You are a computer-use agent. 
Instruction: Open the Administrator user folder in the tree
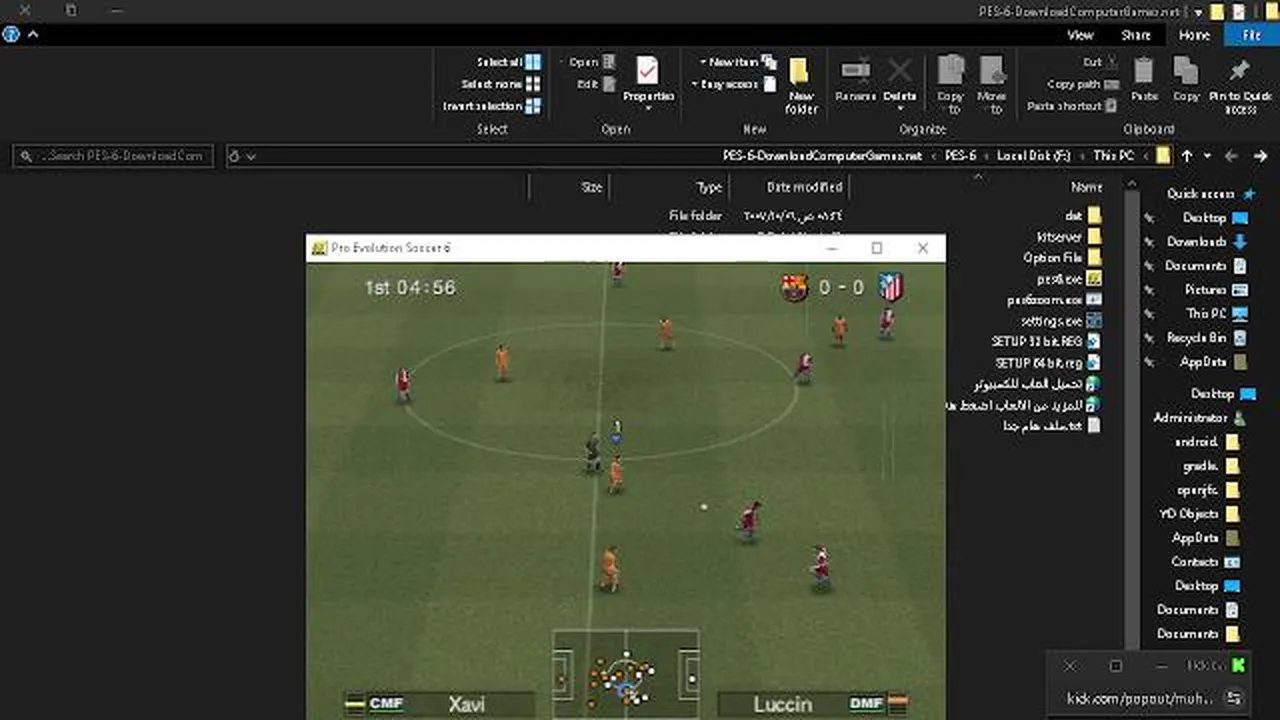1199,418
